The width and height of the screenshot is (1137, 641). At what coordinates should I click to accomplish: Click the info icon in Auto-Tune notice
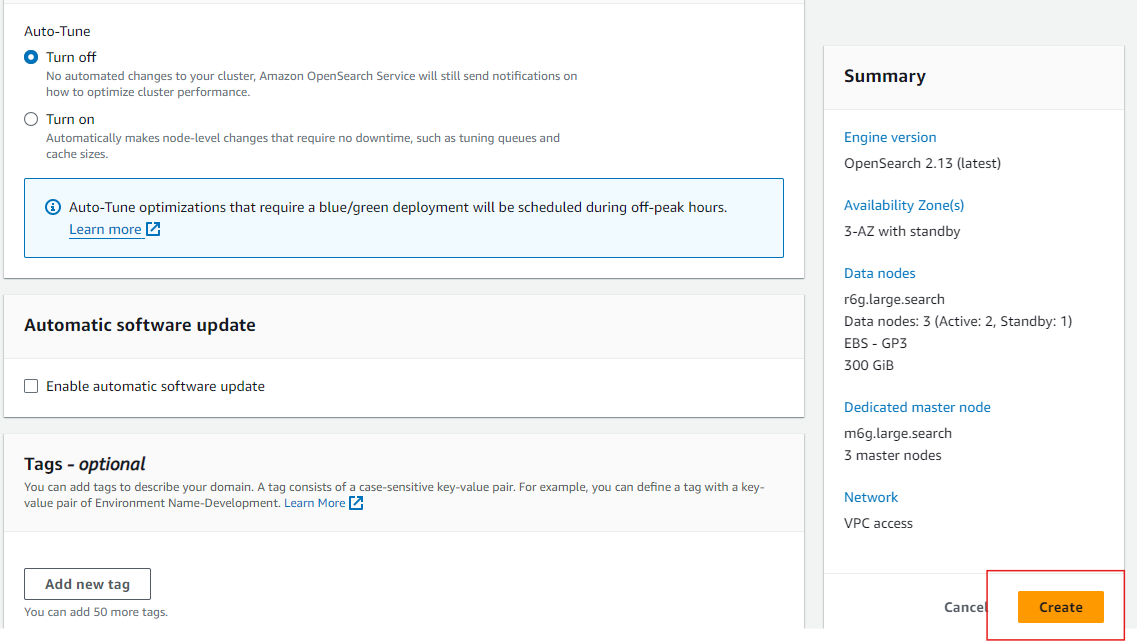click(x=53, y=208)
